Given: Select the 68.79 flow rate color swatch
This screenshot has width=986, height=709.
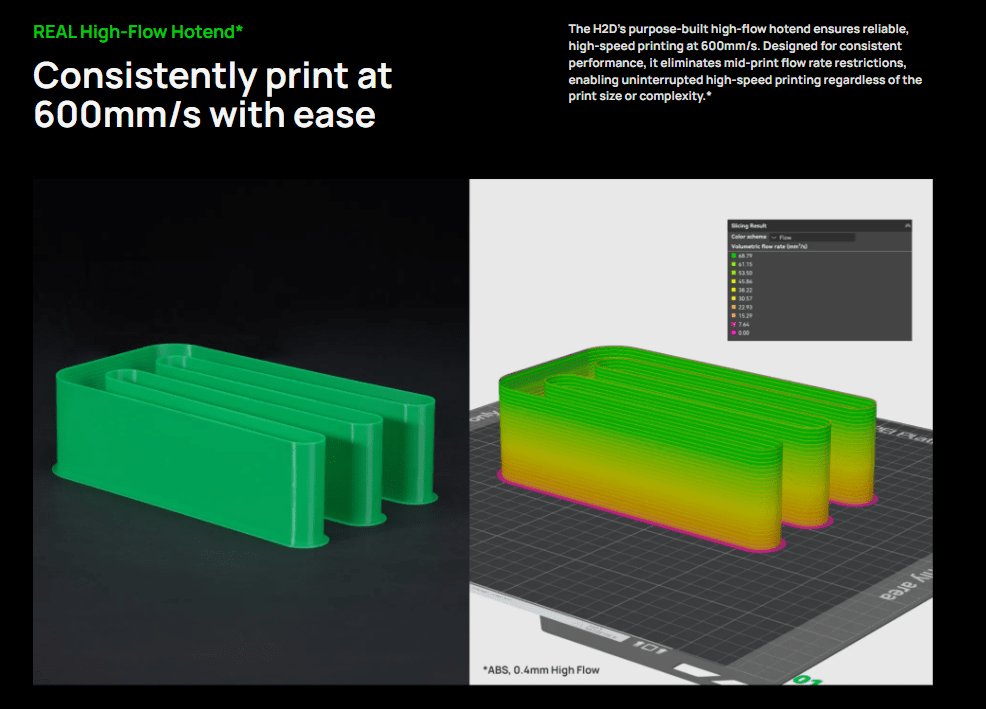Looking at the screenshot, I should (x=734, y=256).
